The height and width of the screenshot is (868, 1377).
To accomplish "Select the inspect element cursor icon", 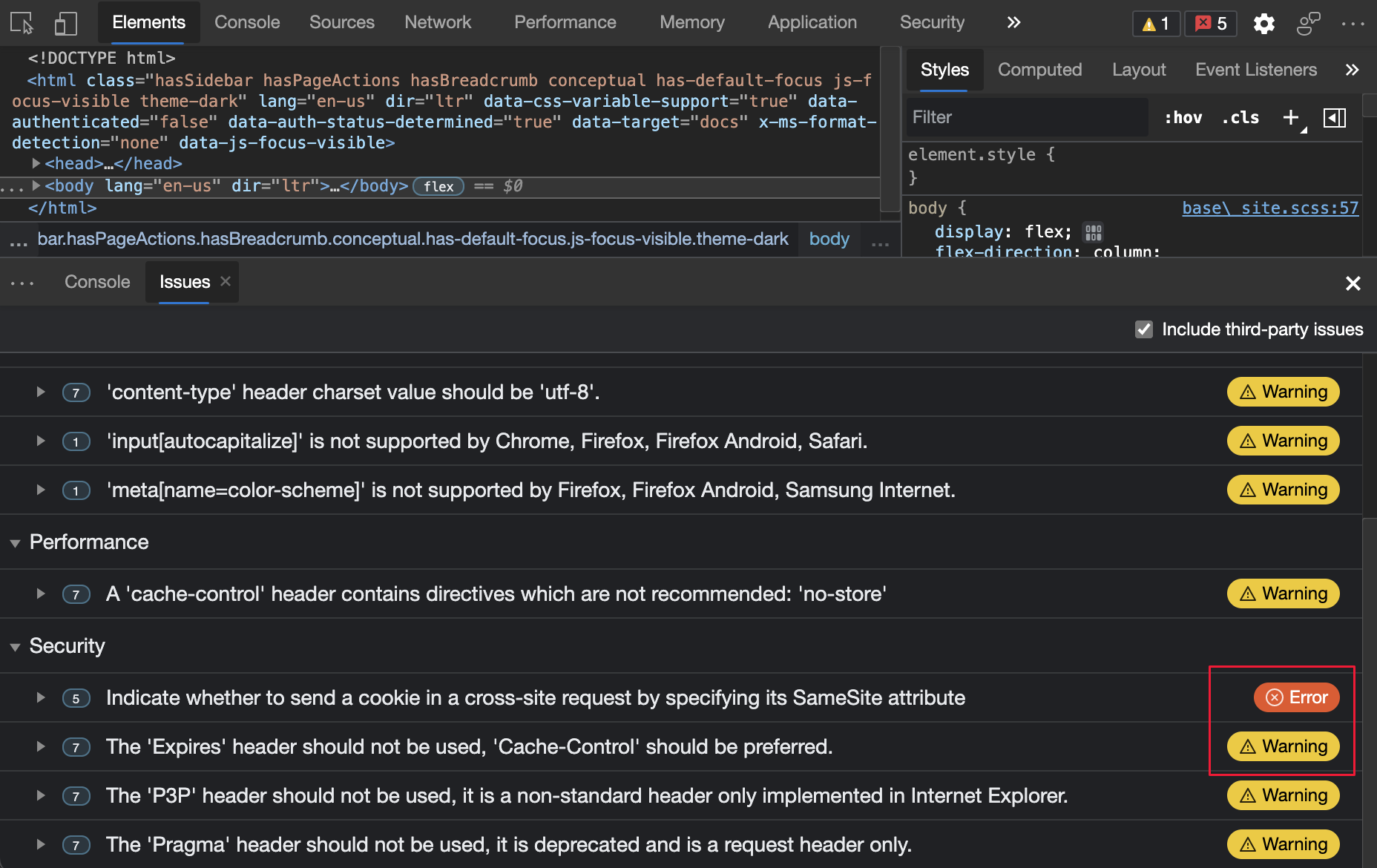I will click(x=20, y=23).
